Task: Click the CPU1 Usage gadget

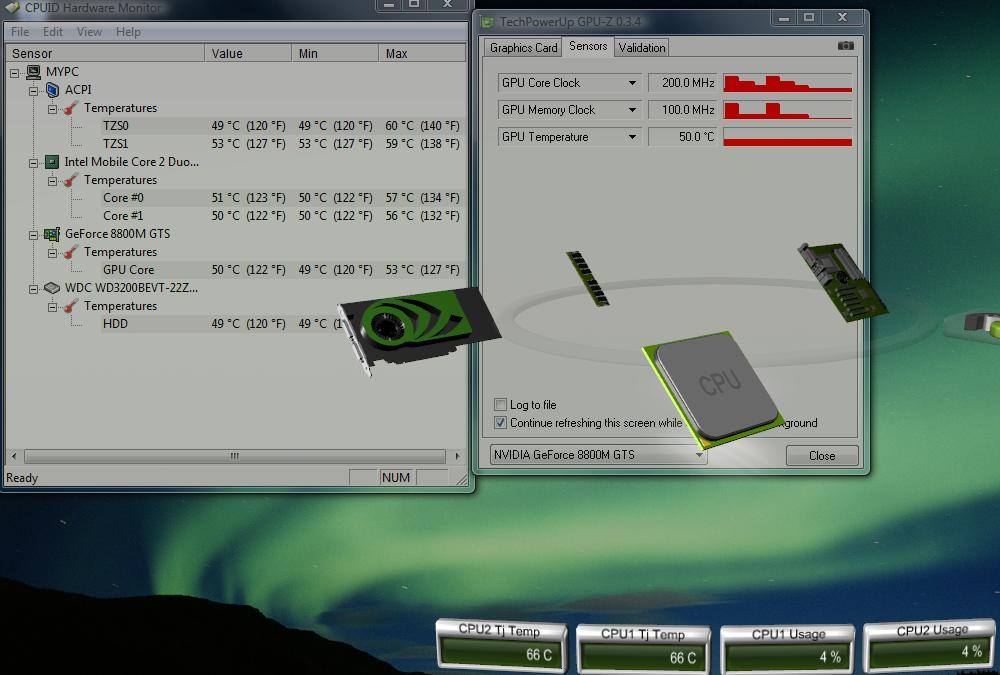Action: [x=787, y=648]
